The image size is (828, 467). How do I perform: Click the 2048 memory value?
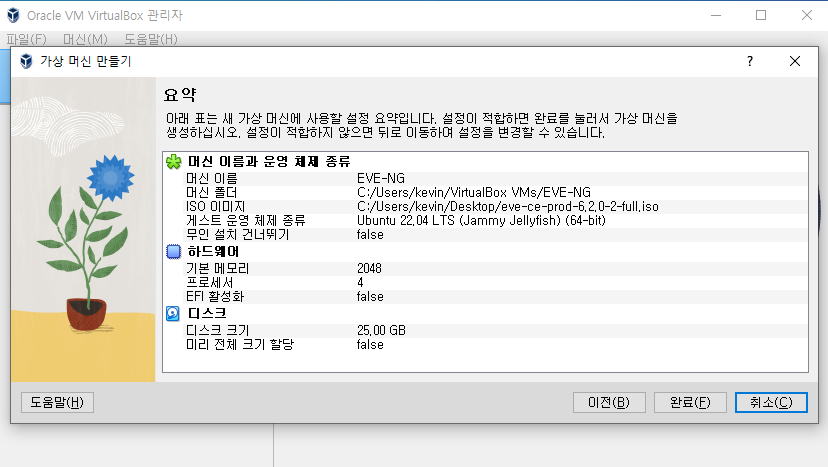[x=369, y=268]
